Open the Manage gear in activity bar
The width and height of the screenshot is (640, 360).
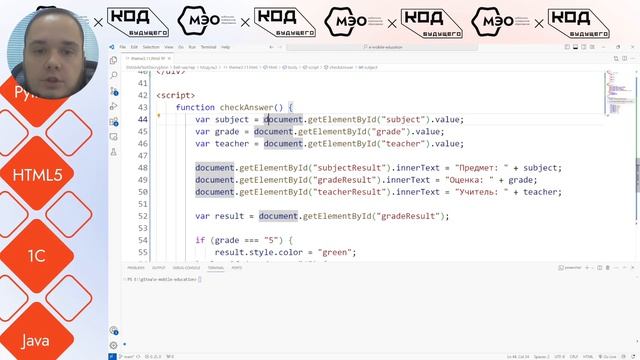pos(113,345)
